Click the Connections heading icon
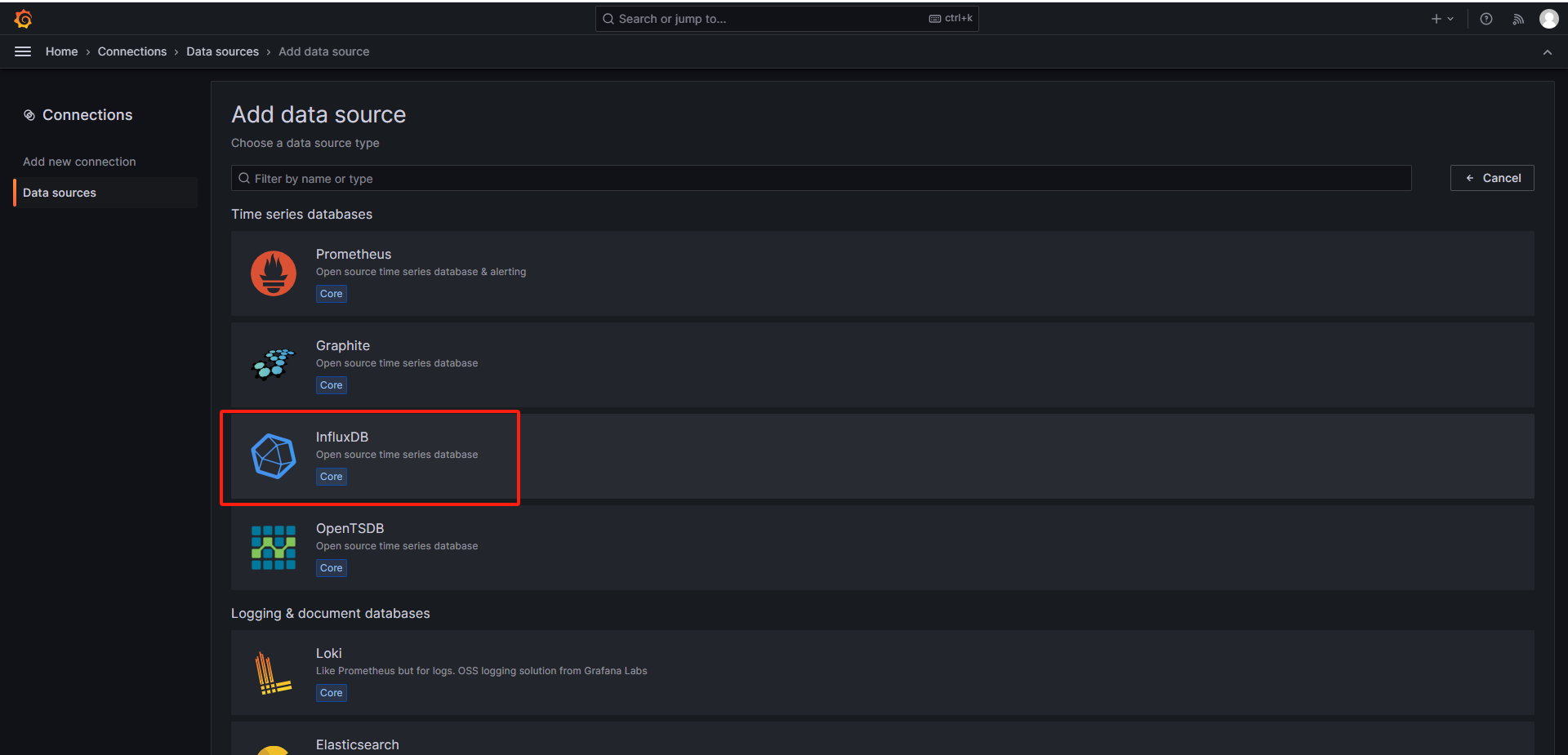The height and width of the screenshot is (755, 1568). (x=29, y=115)
